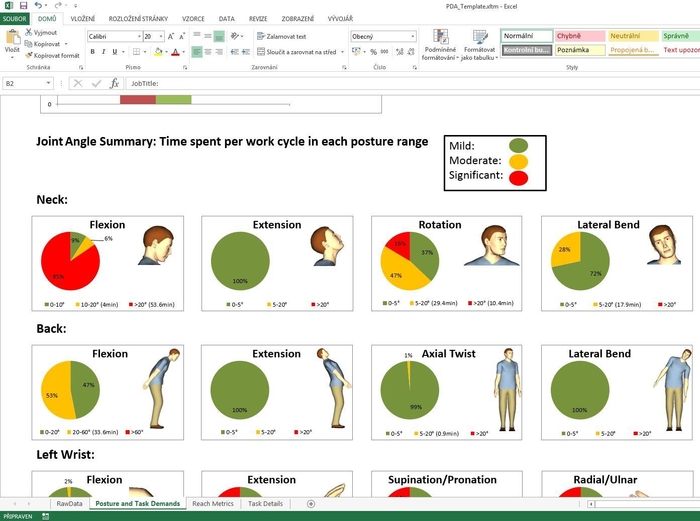Open the Task Details sheet tab
This screenshot has height=521, width=700.
[x=265, y=504]
